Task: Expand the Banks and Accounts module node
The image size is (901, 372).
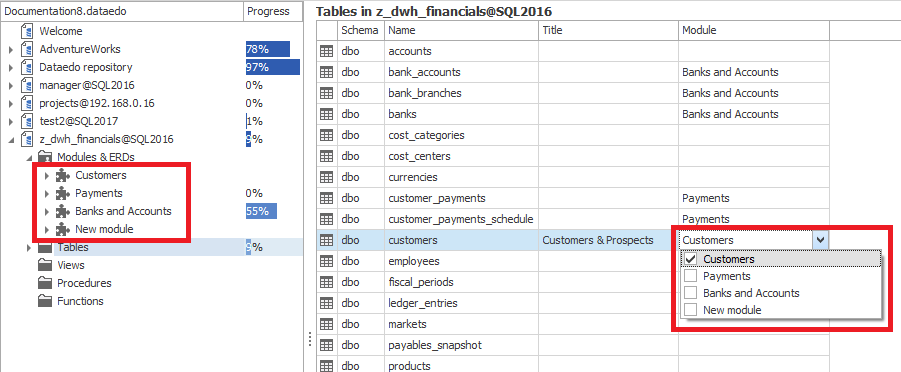Action: [x=47, y=211]
